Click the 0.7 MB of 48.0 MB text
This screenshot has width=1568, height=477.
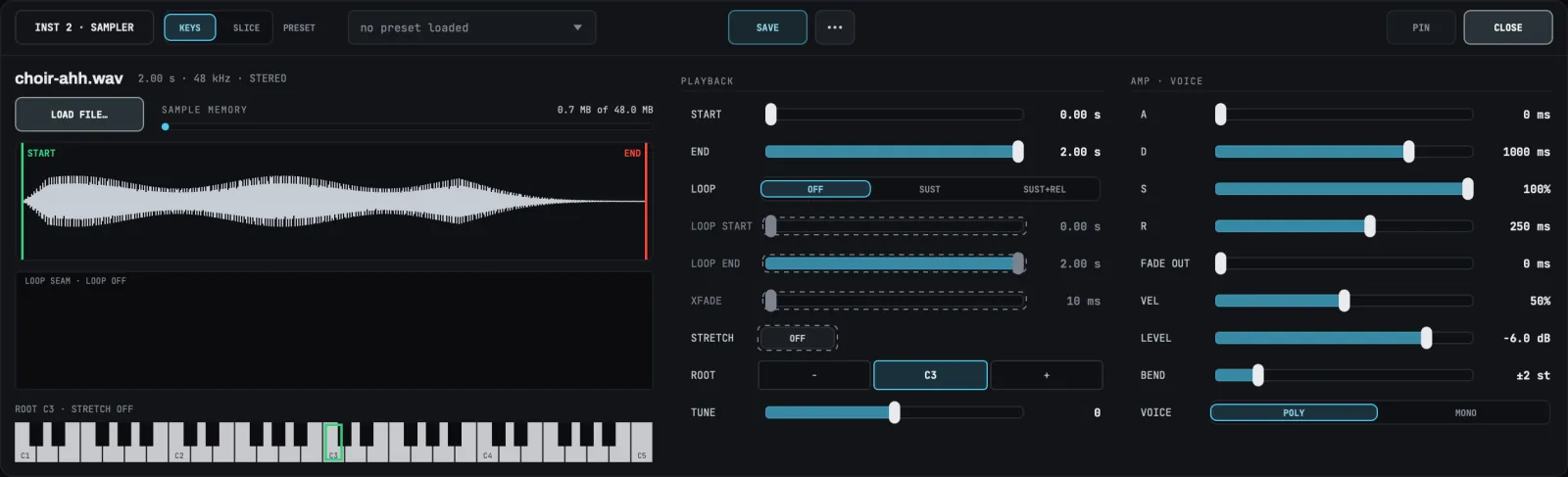[605, 110]
